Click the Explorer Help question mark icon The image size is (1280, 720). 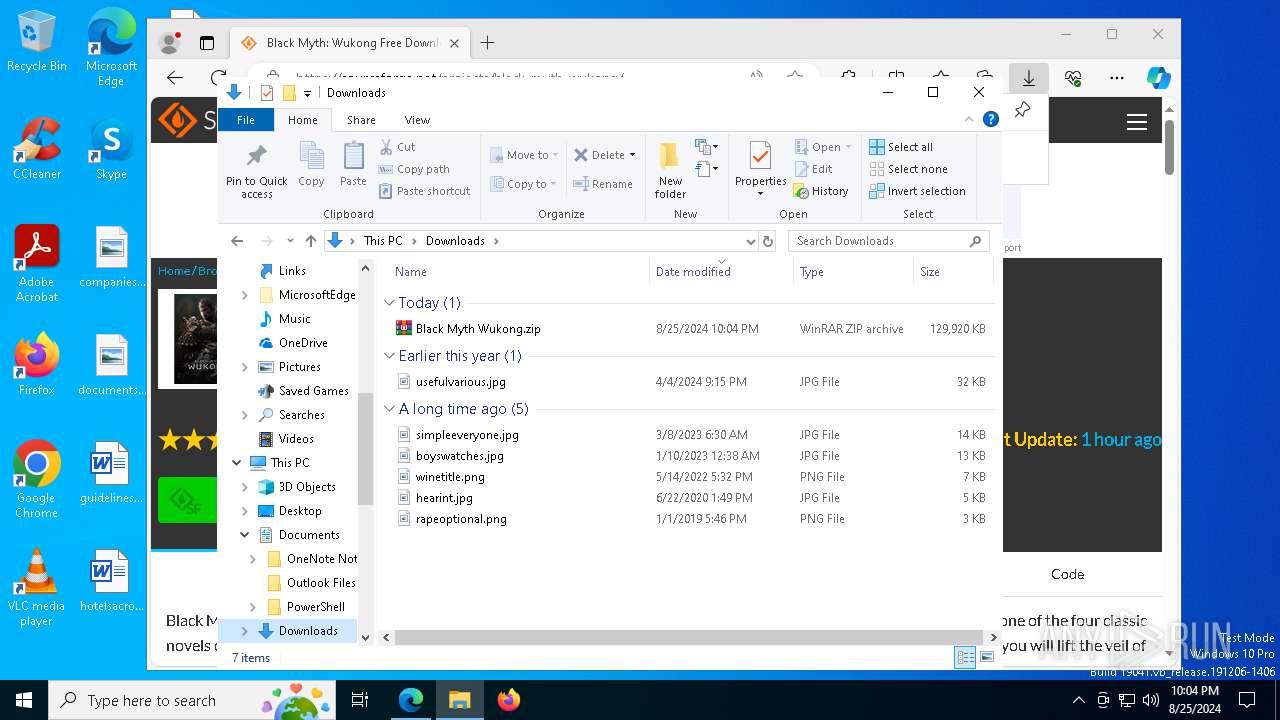(x=991, y=119)
